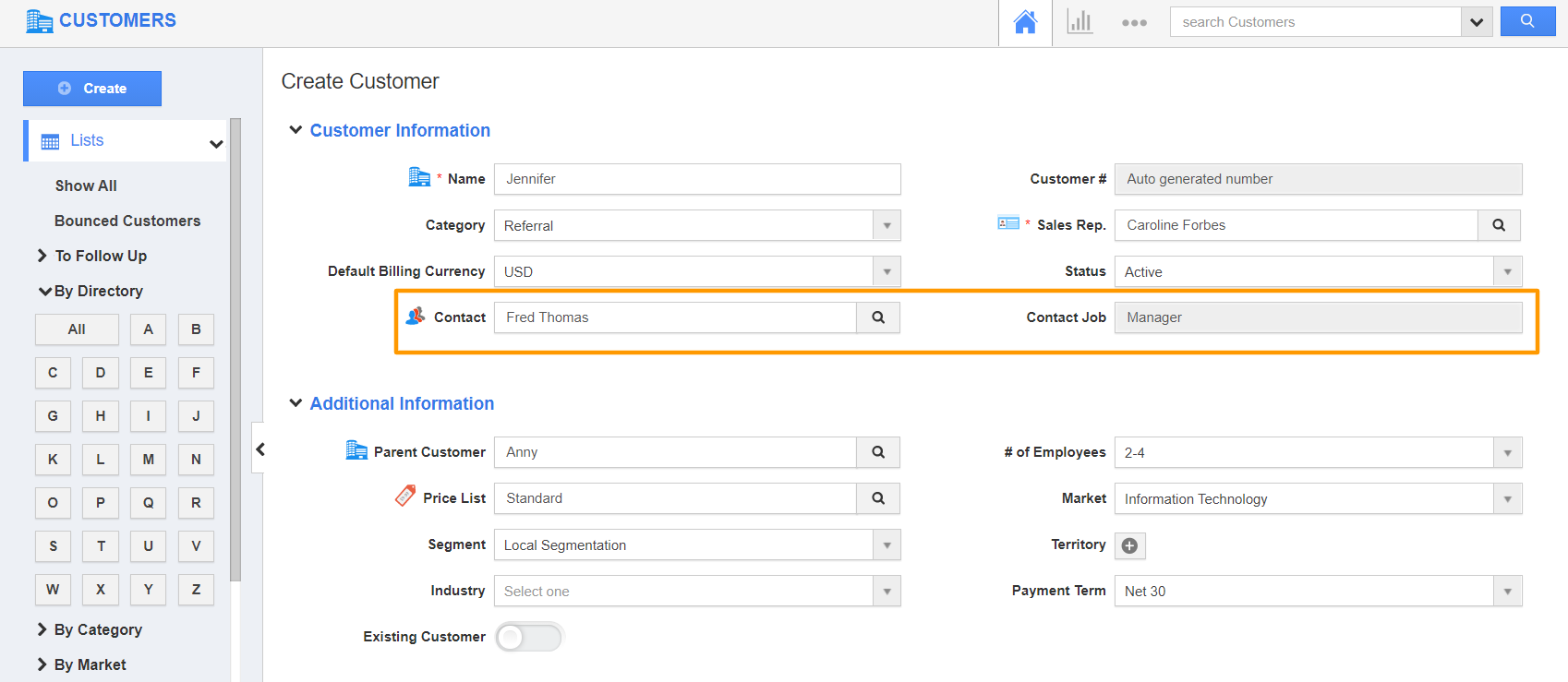The height and width of the screenshot is (682, 1568).
Task: Collapse the left sidebar panel arrow
Action: coord(259,449)
